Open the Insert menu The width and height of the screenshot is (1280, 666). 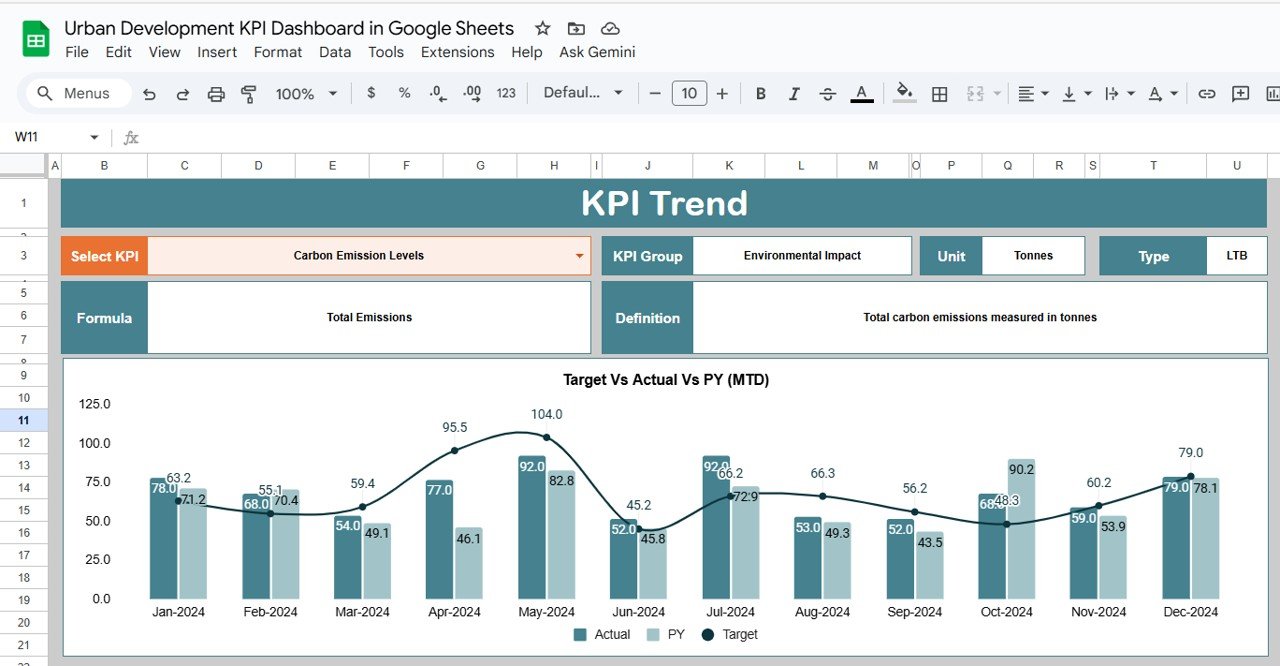(x=217, y=52)
